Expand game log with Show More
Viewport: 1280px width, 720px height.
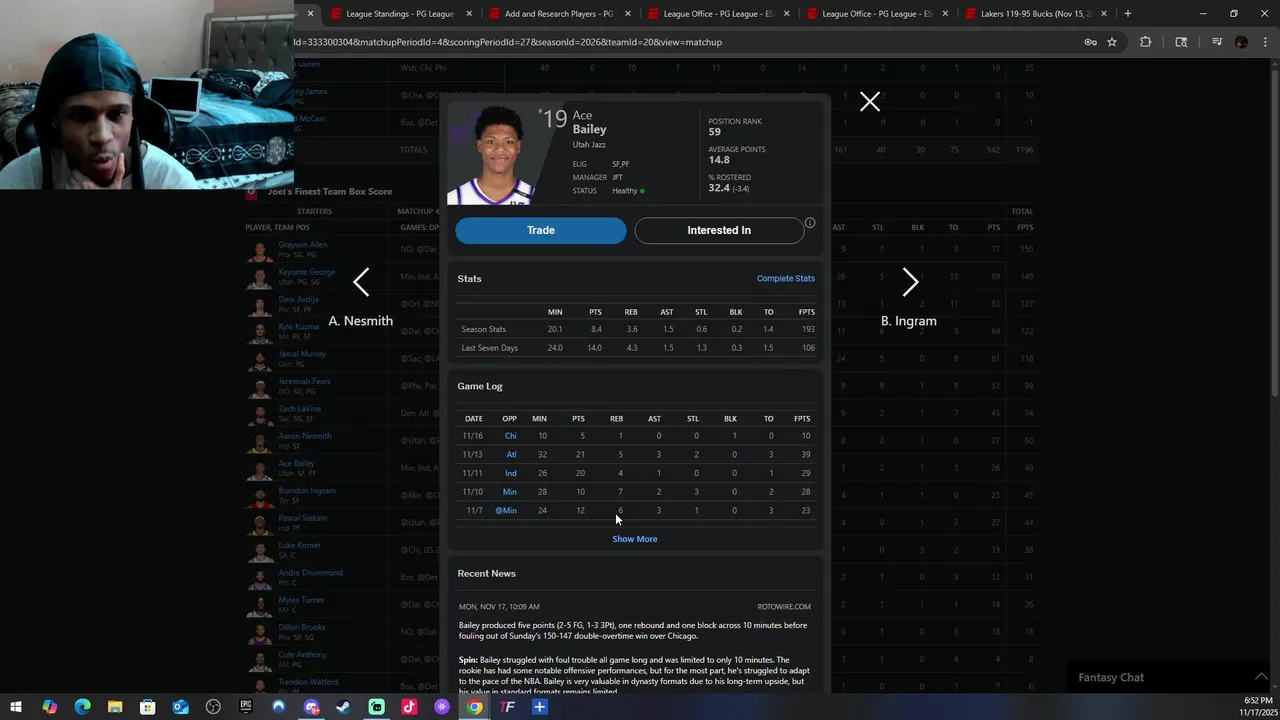[x=635, y=539]
